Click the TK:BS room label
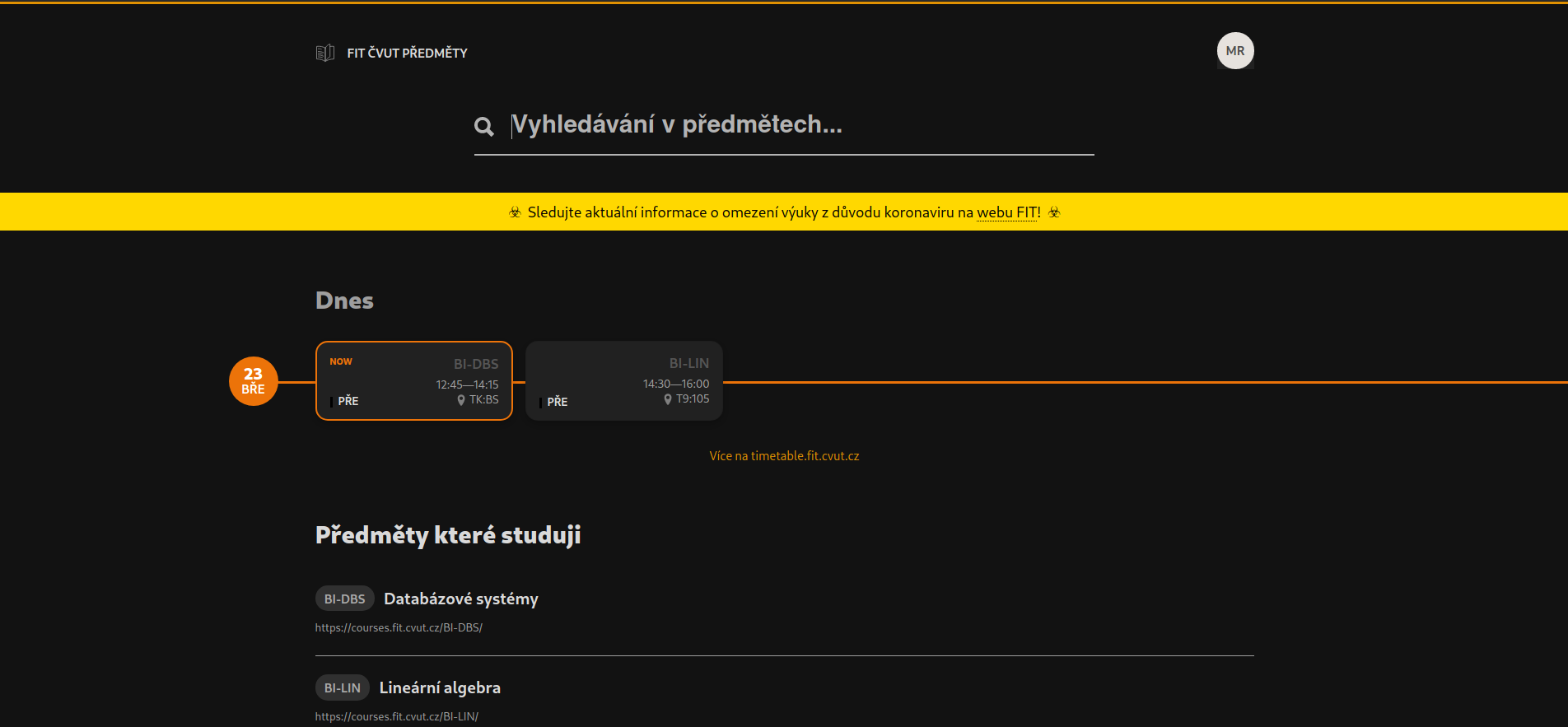1568x727 pixels. 484,400
